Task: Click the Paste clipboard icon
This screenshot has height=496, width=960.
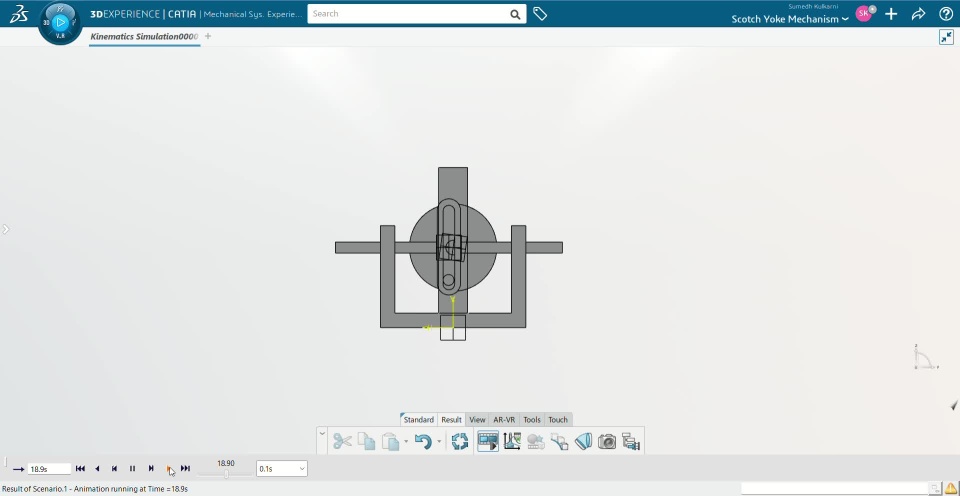Action: (x=390, y=441)
